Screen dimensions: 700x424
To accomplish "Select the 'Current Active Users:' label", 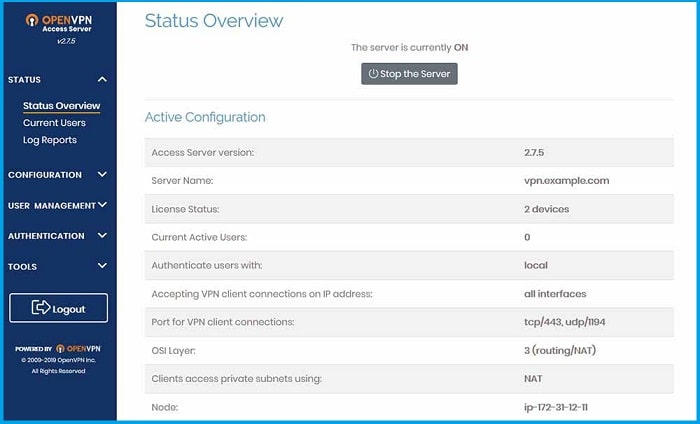I will [x=199, y=237].
